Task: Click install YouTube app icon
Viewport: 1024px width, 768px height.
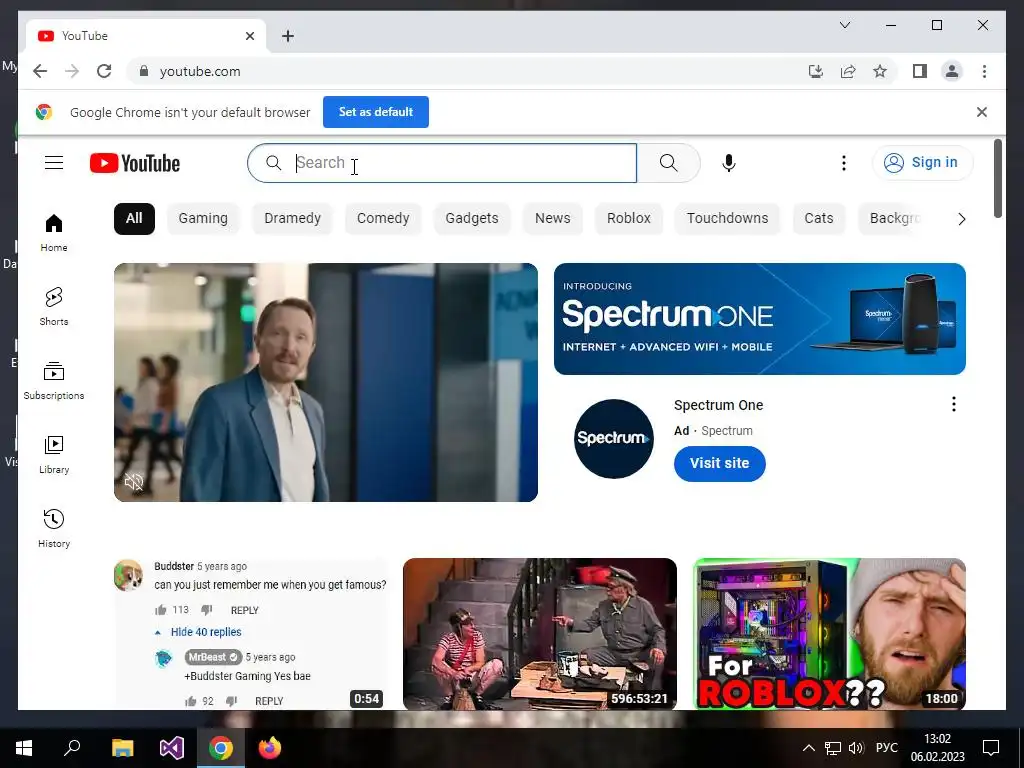Action: [816, 71]
